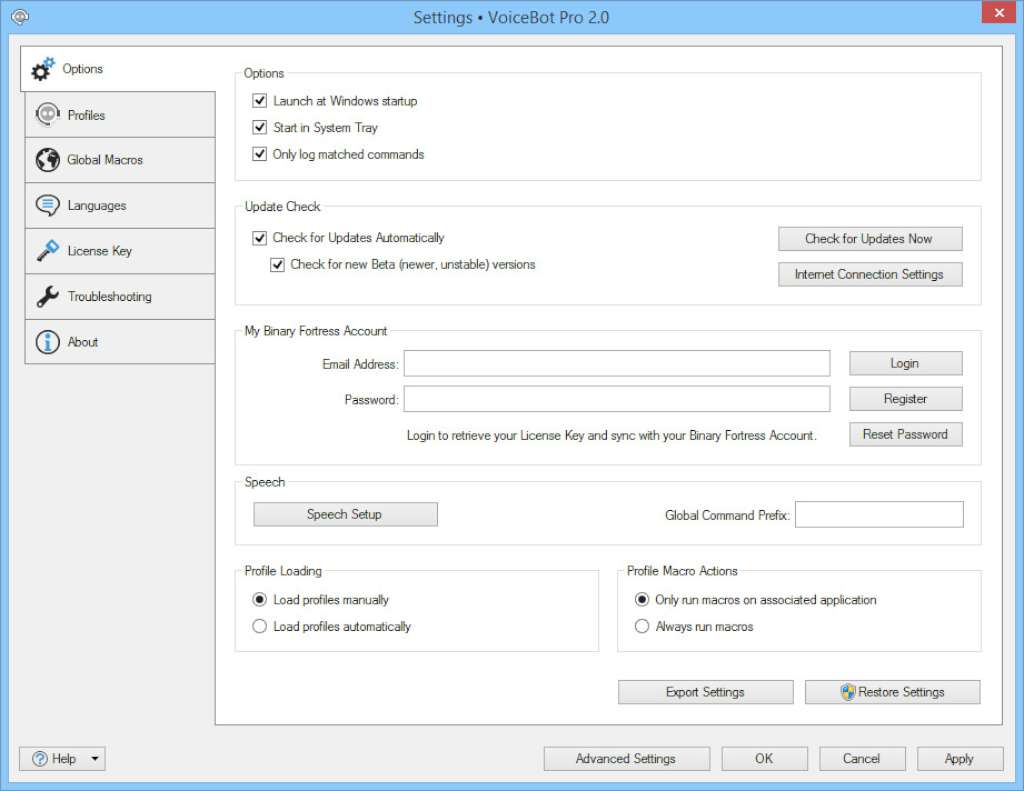Click the VoiceBot icon in the title bar
This screenshot has height=791, width=1024.
pyautogui.click(x=19, y=16)
